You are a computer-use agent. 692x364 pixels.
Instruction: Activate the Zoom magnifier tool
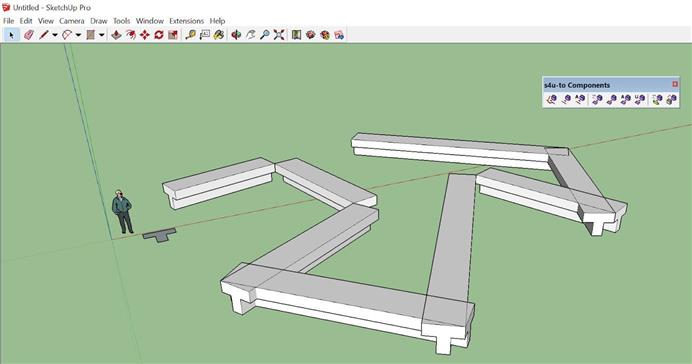click(x=264, y=35)
